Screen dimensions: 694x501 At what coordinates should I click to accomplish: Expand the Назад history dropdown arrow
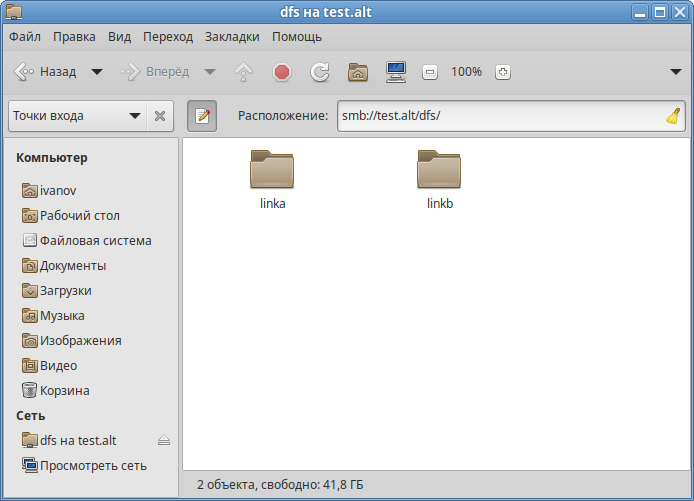point(97,72)
